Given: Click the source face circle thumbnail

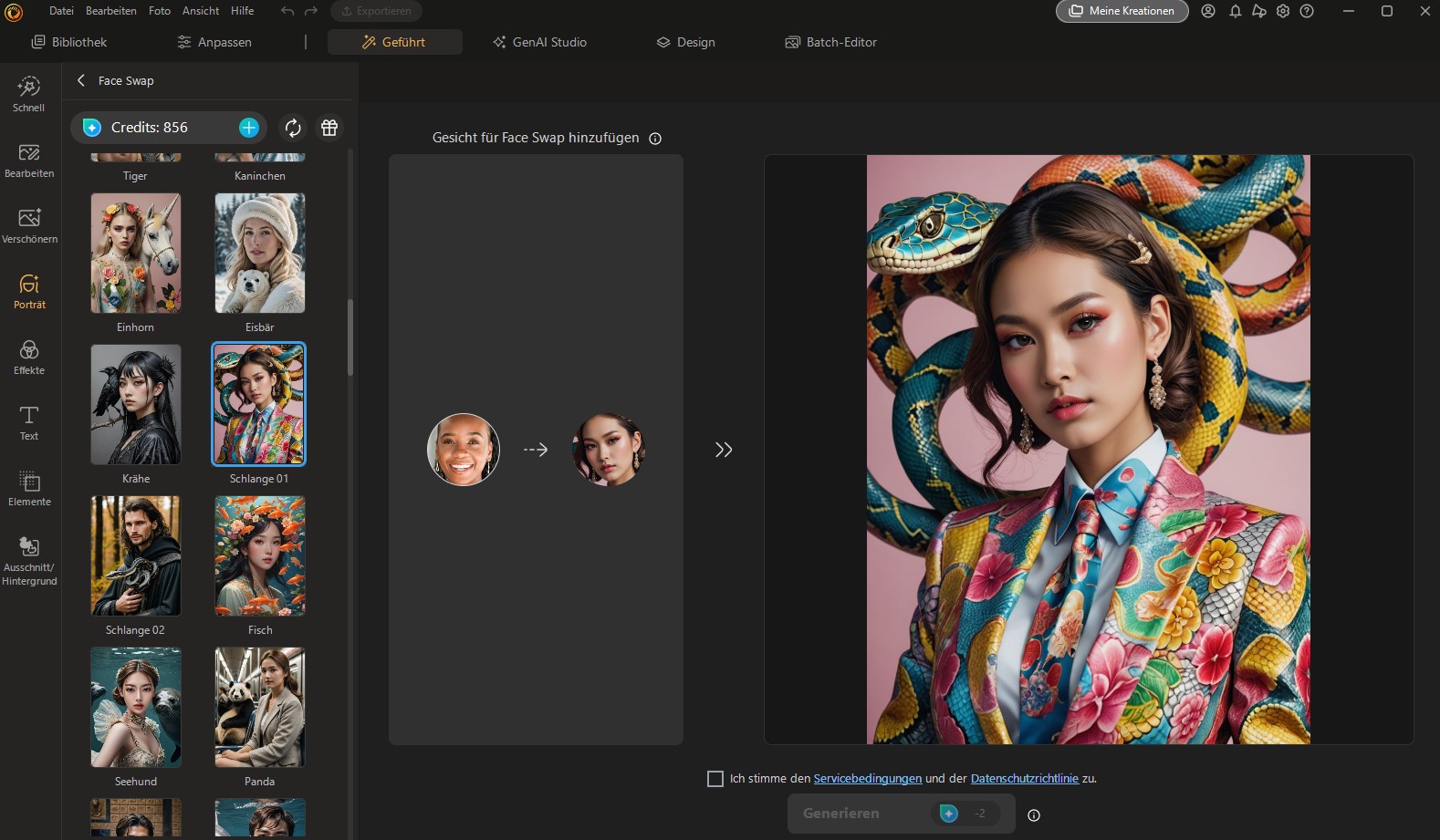Looking at the screenshot, I should [x=464, y=450].
